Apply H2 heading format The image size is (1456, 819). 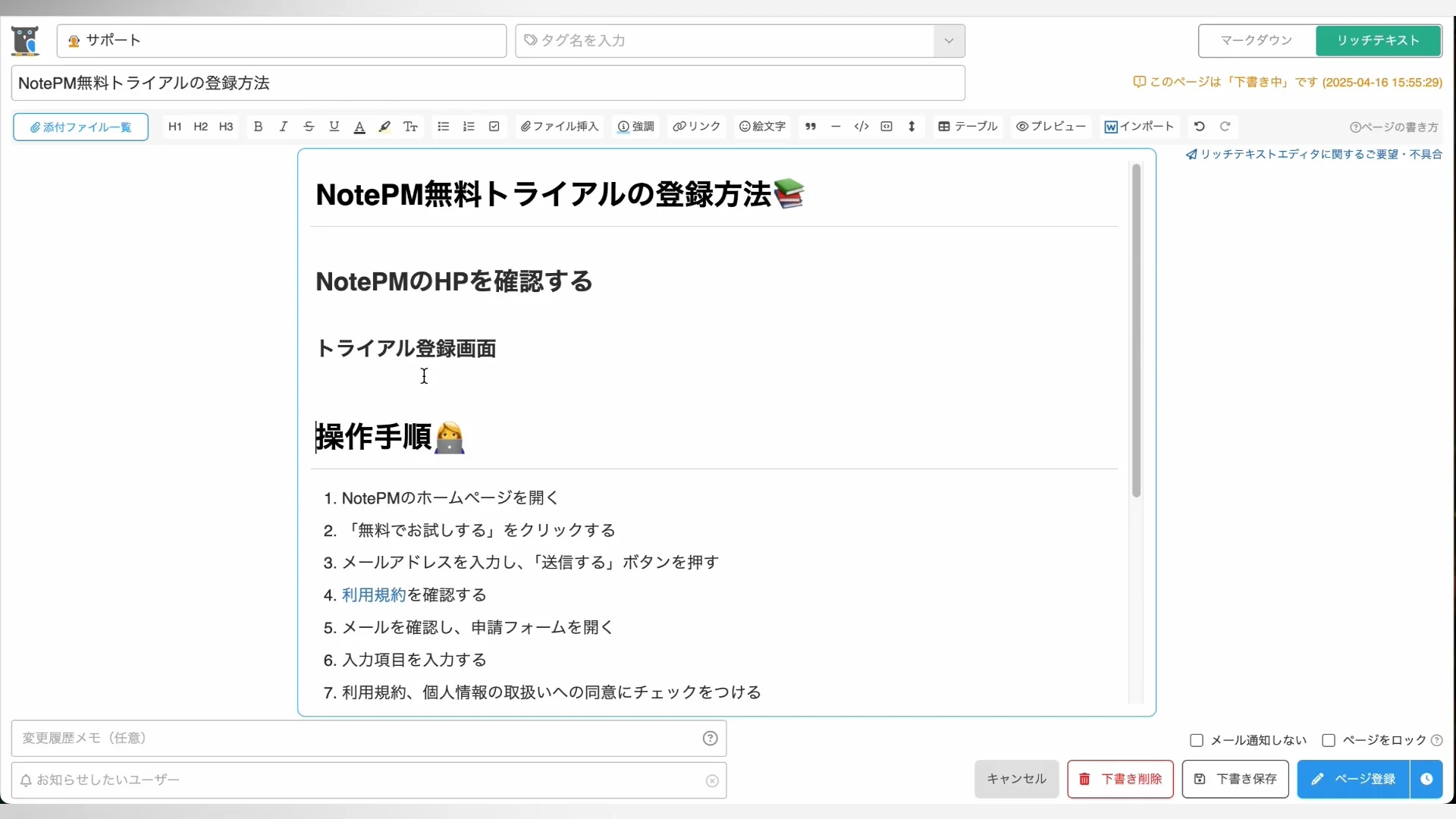click(201, 127)
